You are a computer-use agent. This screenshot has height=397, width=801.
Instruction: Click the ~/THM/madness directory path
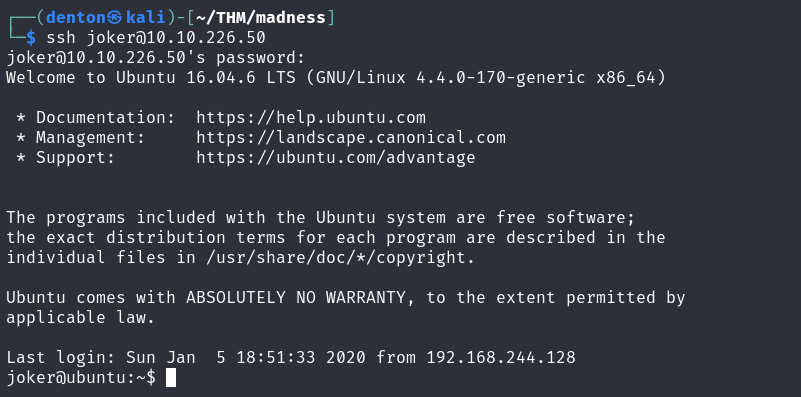(x=261, y=18)
